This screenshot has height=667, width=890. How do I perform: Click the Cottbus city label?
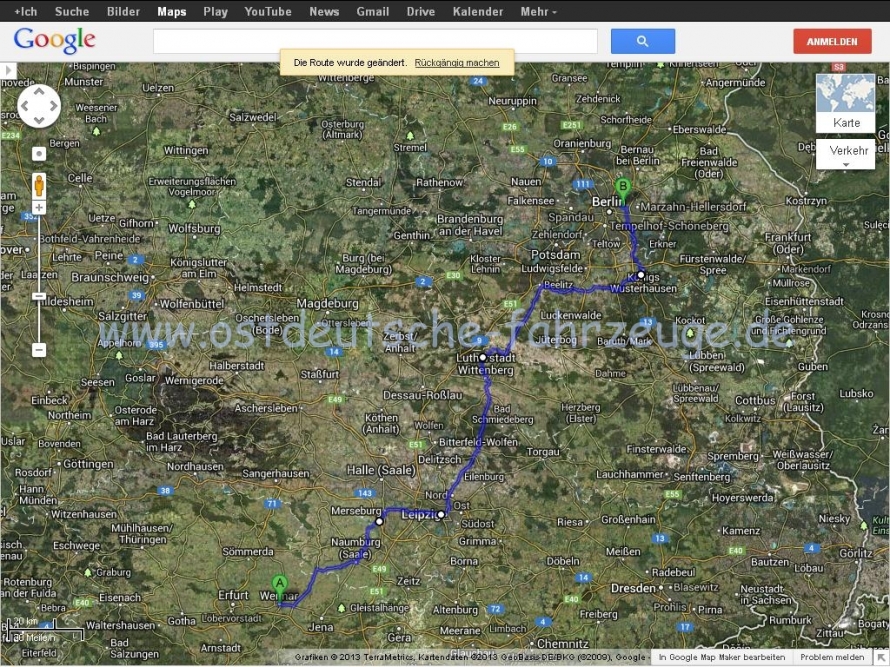755,401
